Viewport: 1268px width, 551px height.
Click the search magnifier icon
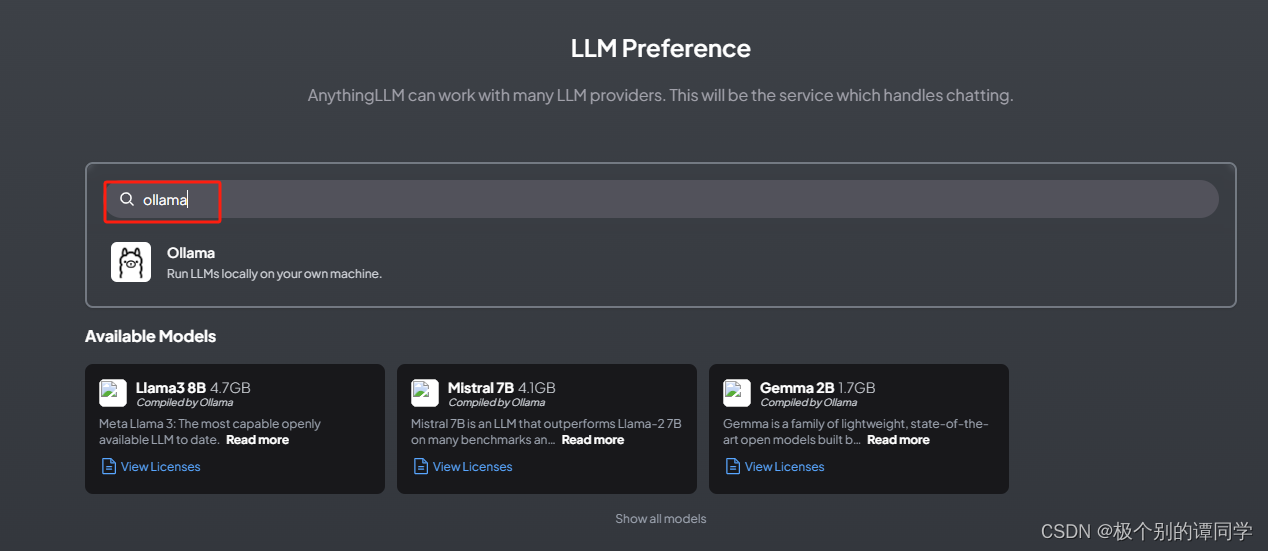(x=127, y=199)
